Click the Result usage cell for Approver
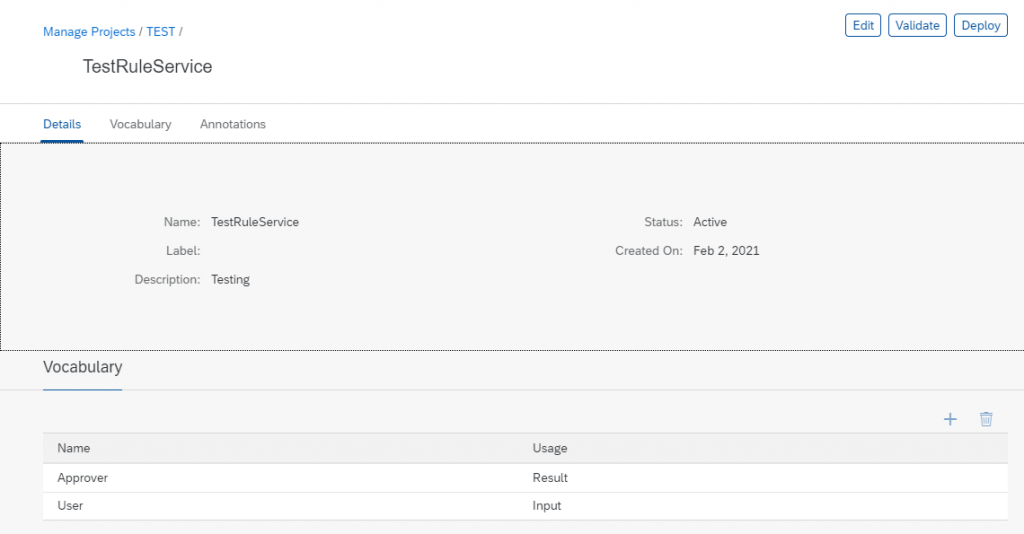 (x=550, y=478)
